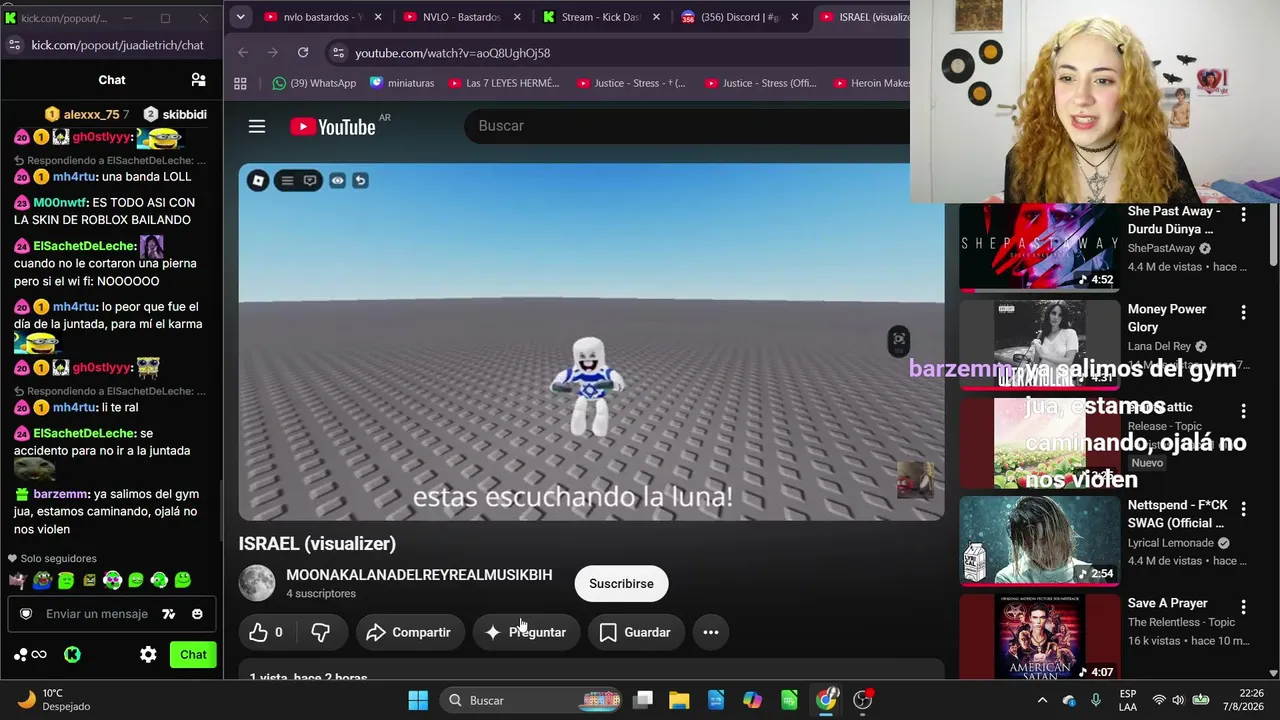This screenshot has height=720, width=1280.
Task: Open the Kick emoji picker smiley
Action: pos(197,614)
